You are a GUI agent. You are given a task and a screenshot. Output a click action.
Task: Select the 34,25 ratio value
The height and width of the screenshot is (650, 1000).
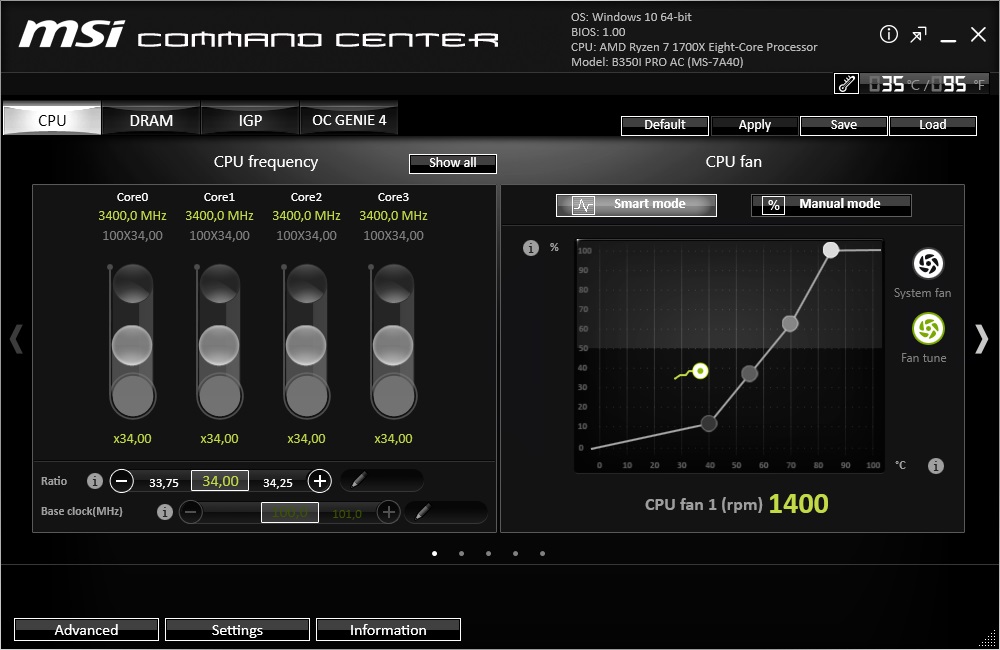tap(277, 484)
